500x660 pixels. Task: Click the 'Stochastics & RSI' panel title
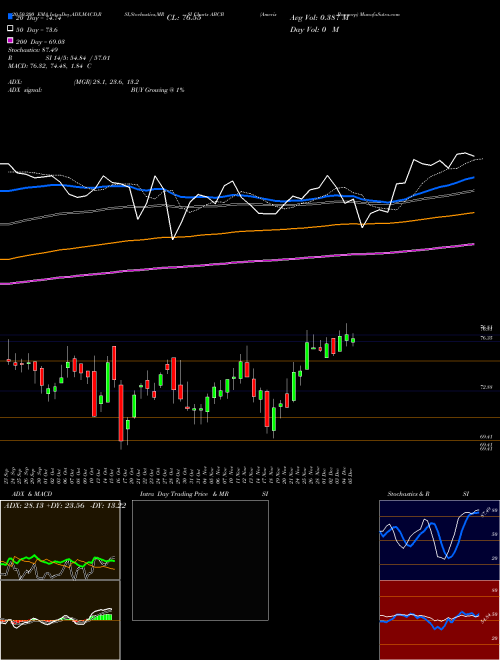click(428, 494)
